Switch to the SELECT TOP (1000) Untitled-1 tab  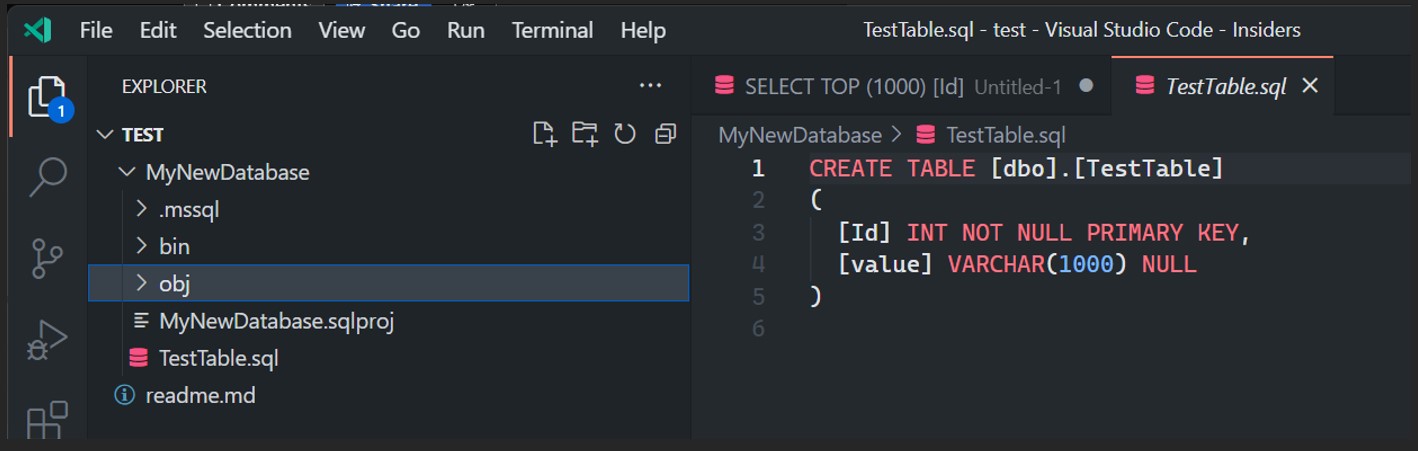tap(890, 87)
